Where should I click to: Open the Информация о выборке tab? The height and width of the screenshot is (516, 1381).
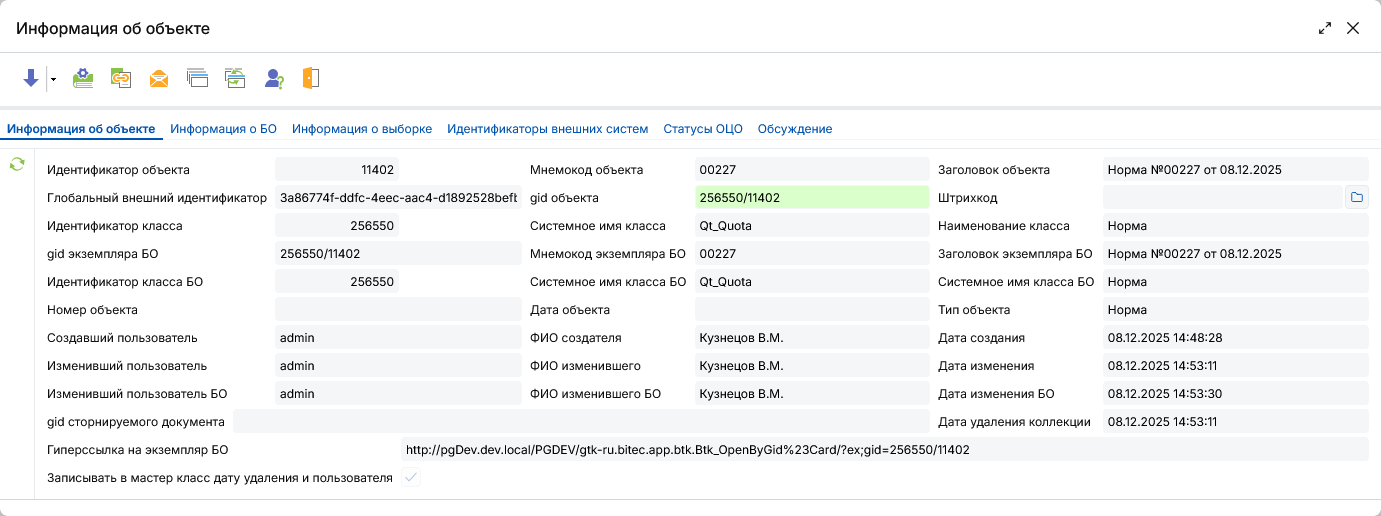(362, 129)
